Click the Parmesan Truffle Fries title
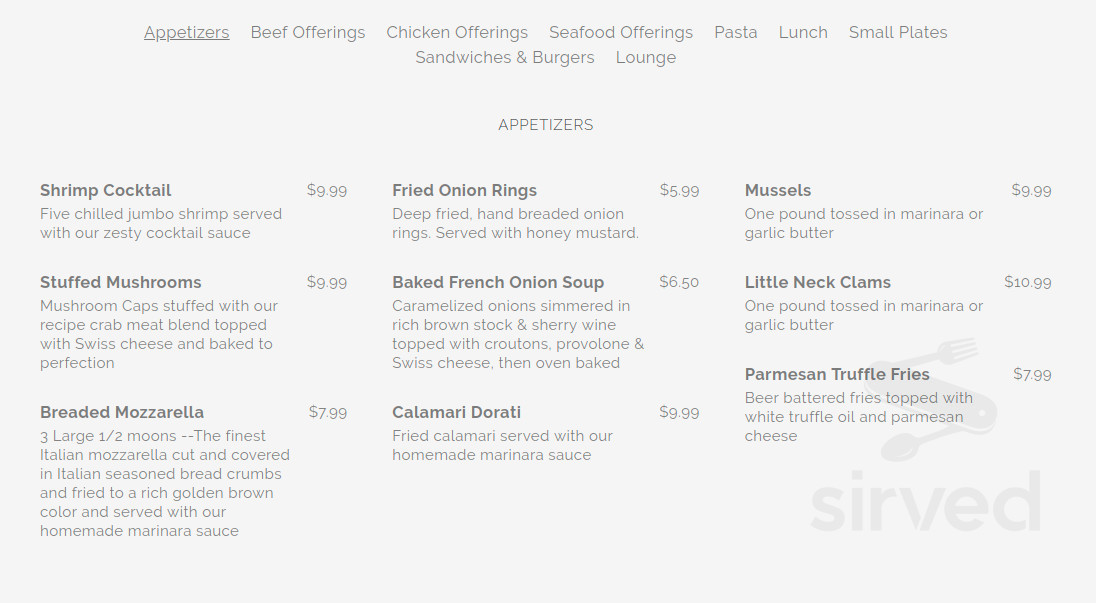The image size is (1096, 603). click(x=837, y=374)
